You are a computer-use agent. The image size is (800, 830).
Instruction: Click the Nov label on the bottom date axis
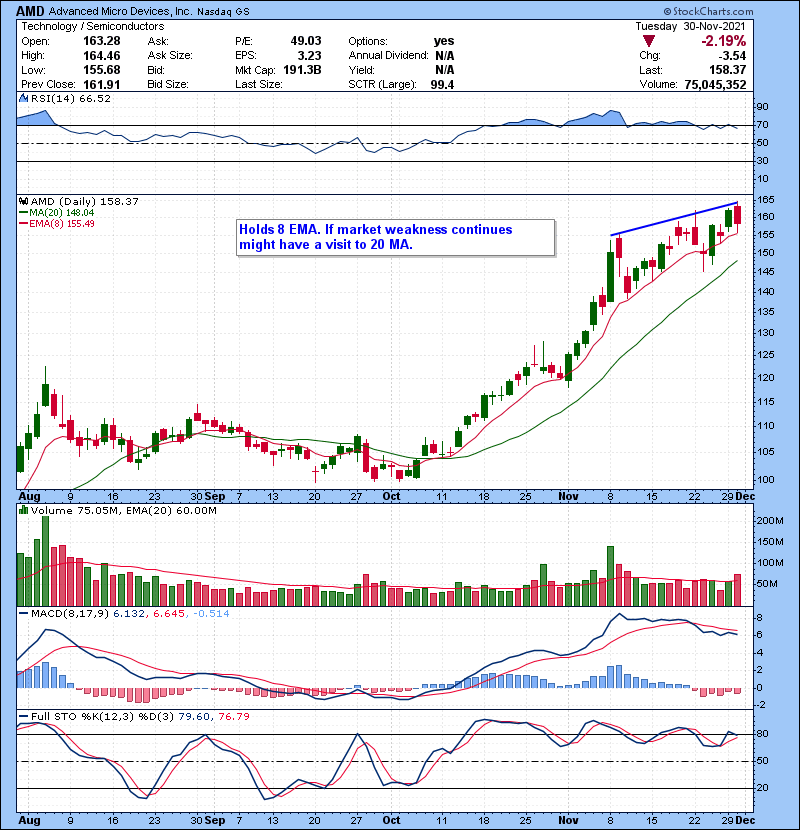click(x=568, y=820)
